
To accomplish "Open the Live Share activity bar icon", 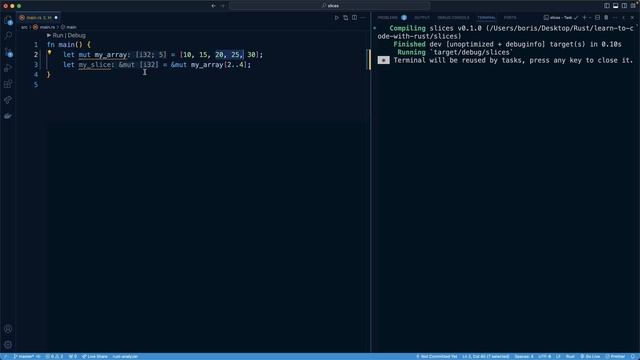I will [x=8, y=100].
